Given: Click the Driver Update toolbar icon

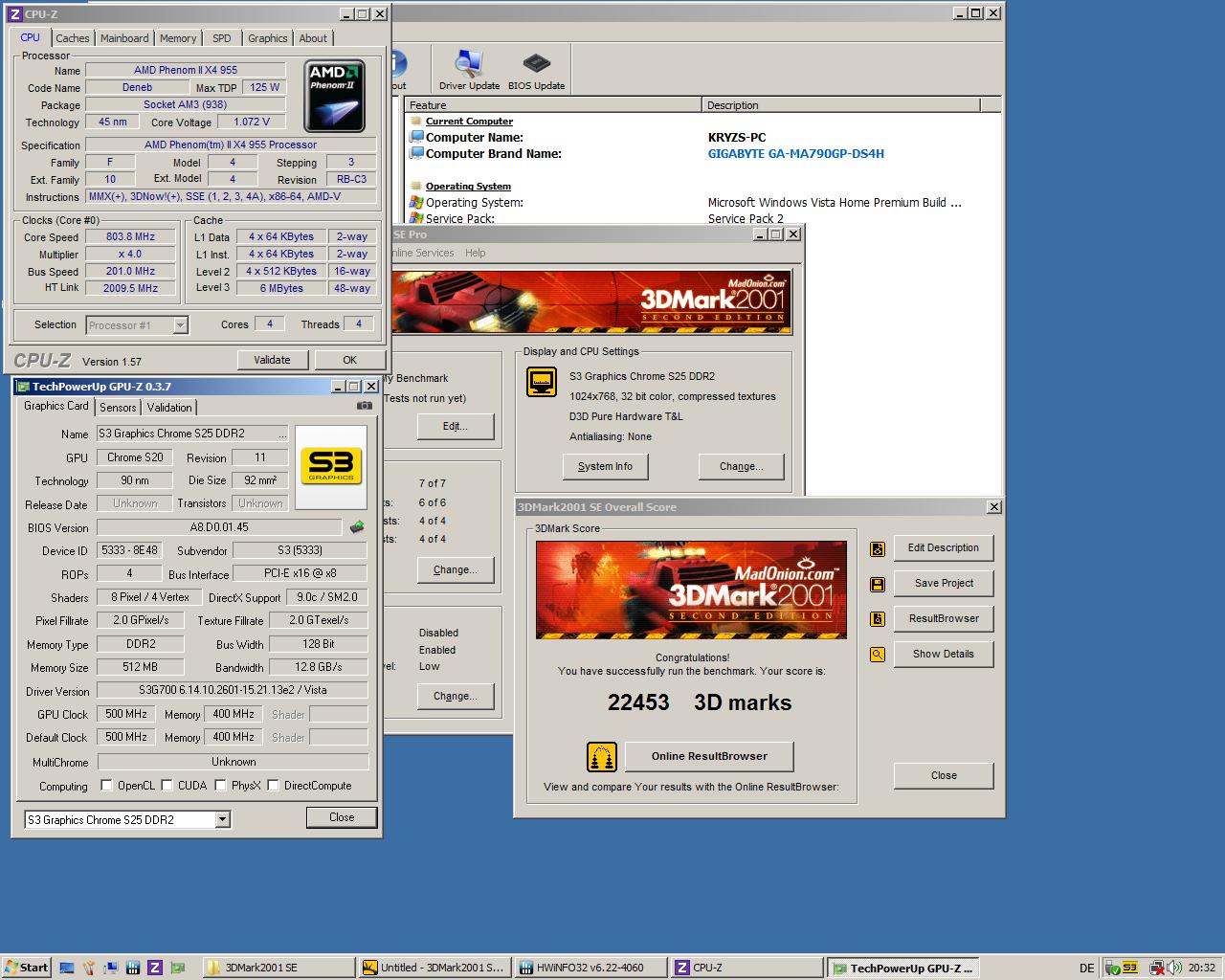Looking at the screenshot, I should click(x=468, y=65).
